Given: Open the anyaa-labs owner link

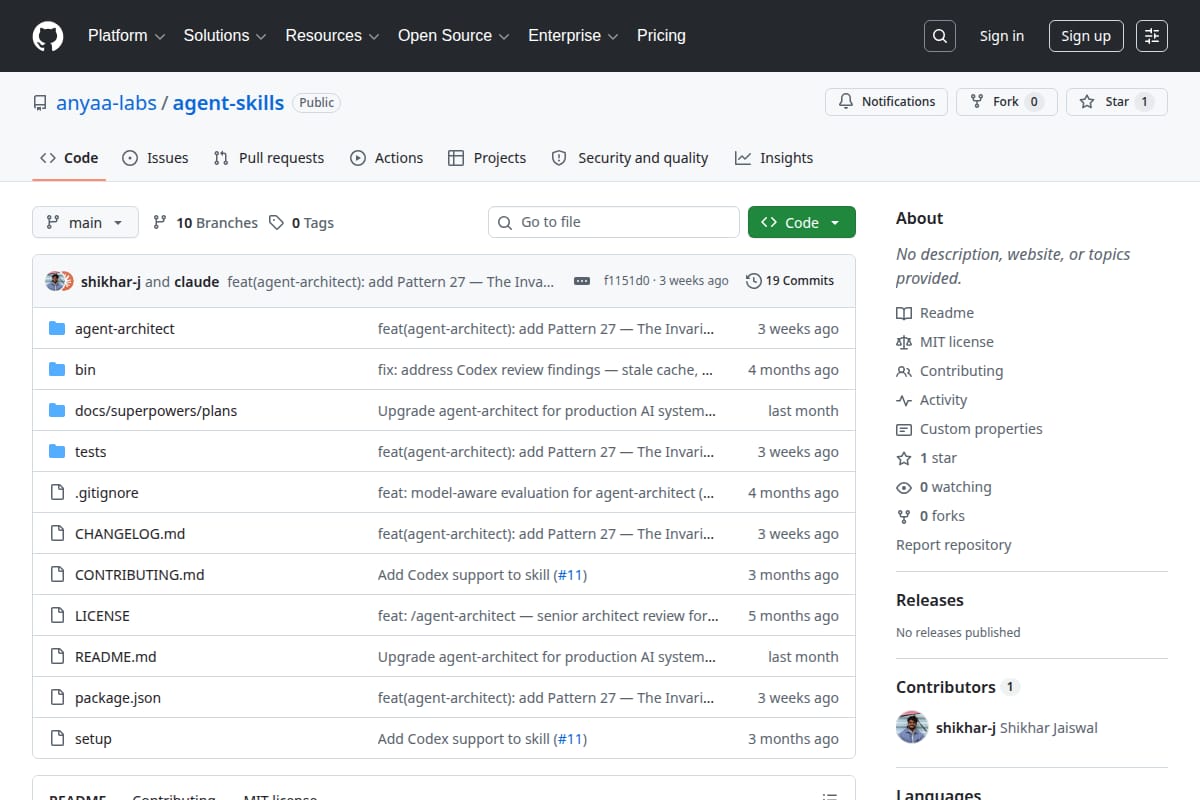Looking at the screenshot, I should 106,103.
